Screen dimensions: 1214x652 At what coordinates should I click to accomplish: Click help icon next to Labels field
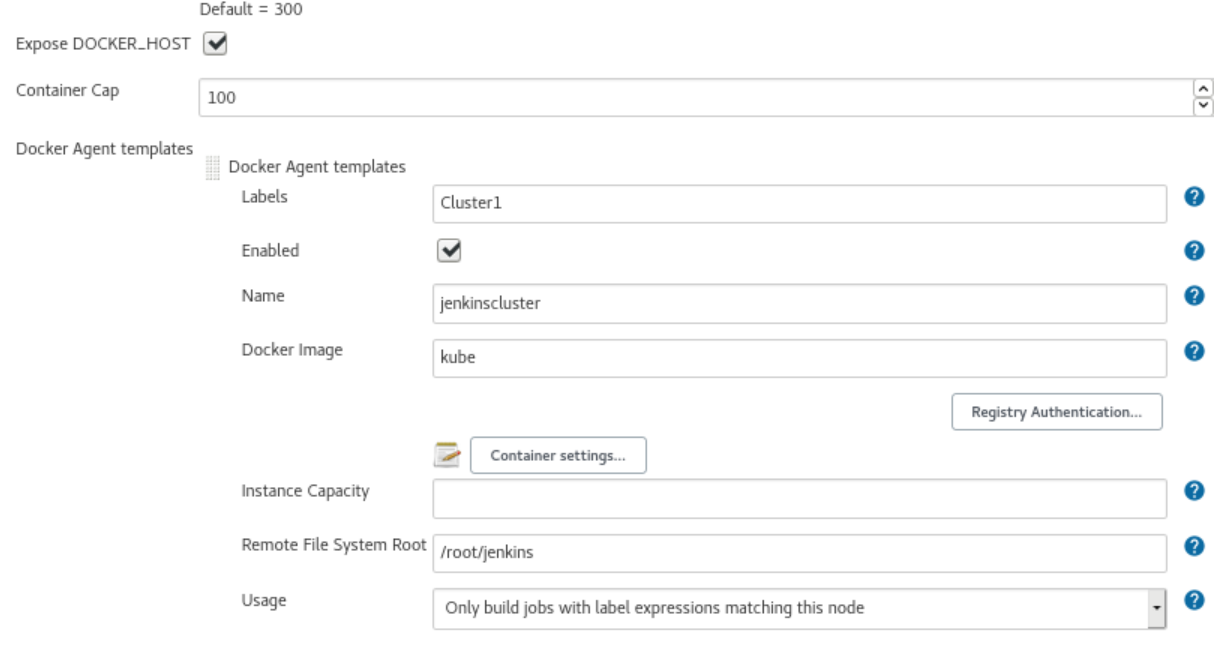click(1192, 197)
